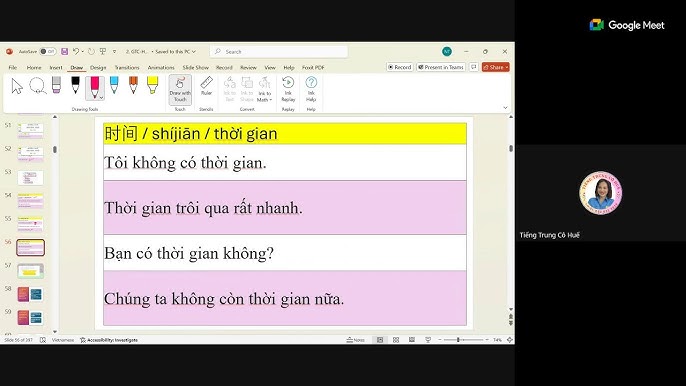This screenshot has width=686, height=386.
Task: Turn on the Ruler stencil
Action: click(206, 86)
